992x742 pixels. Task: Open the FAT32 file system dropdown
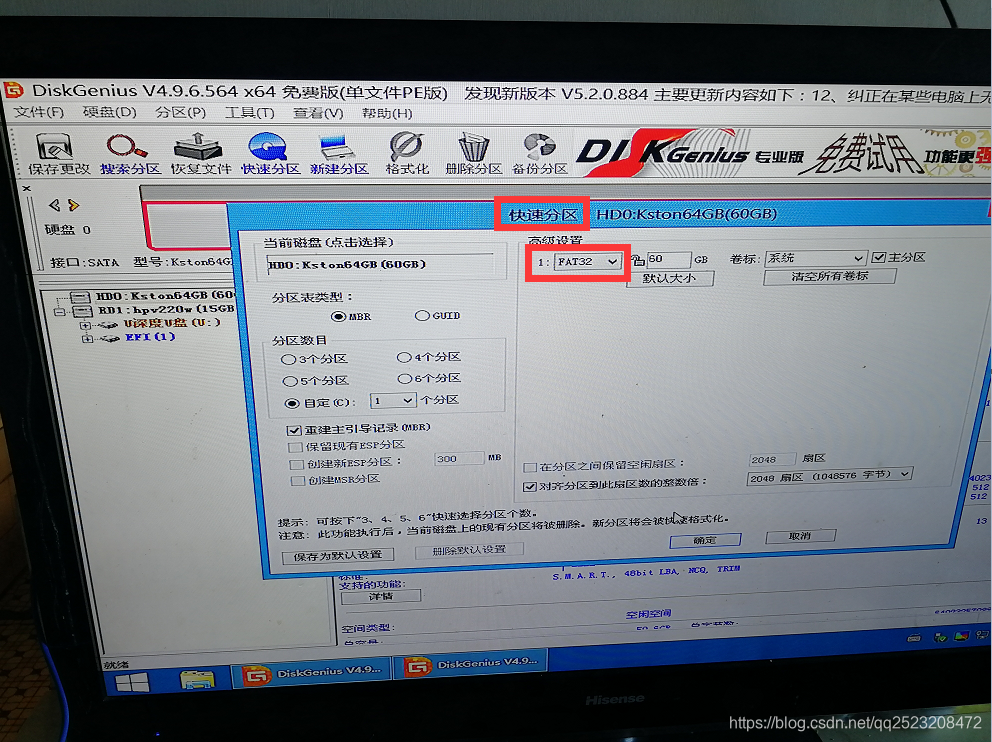pos(587,262)
